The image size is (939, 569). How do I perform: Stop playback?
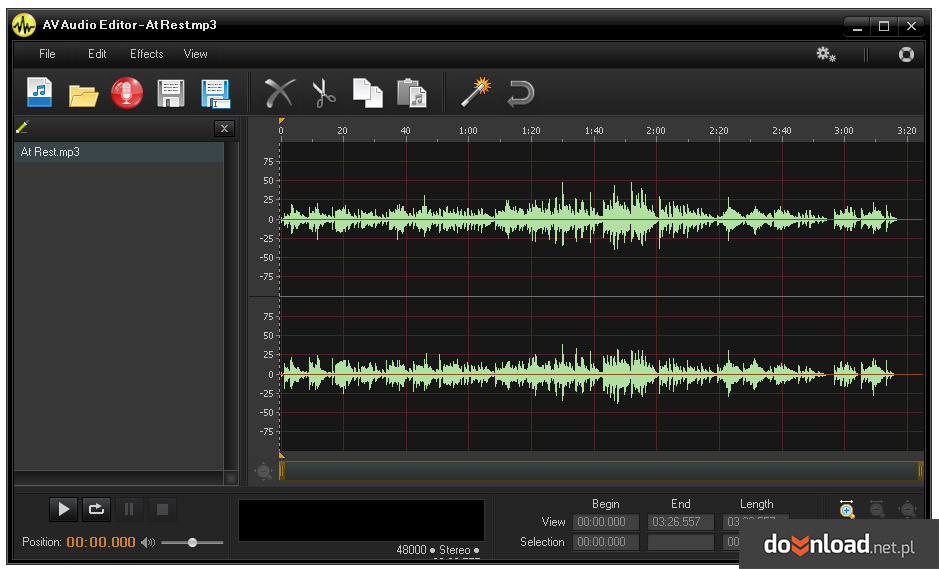pos(162,509)
